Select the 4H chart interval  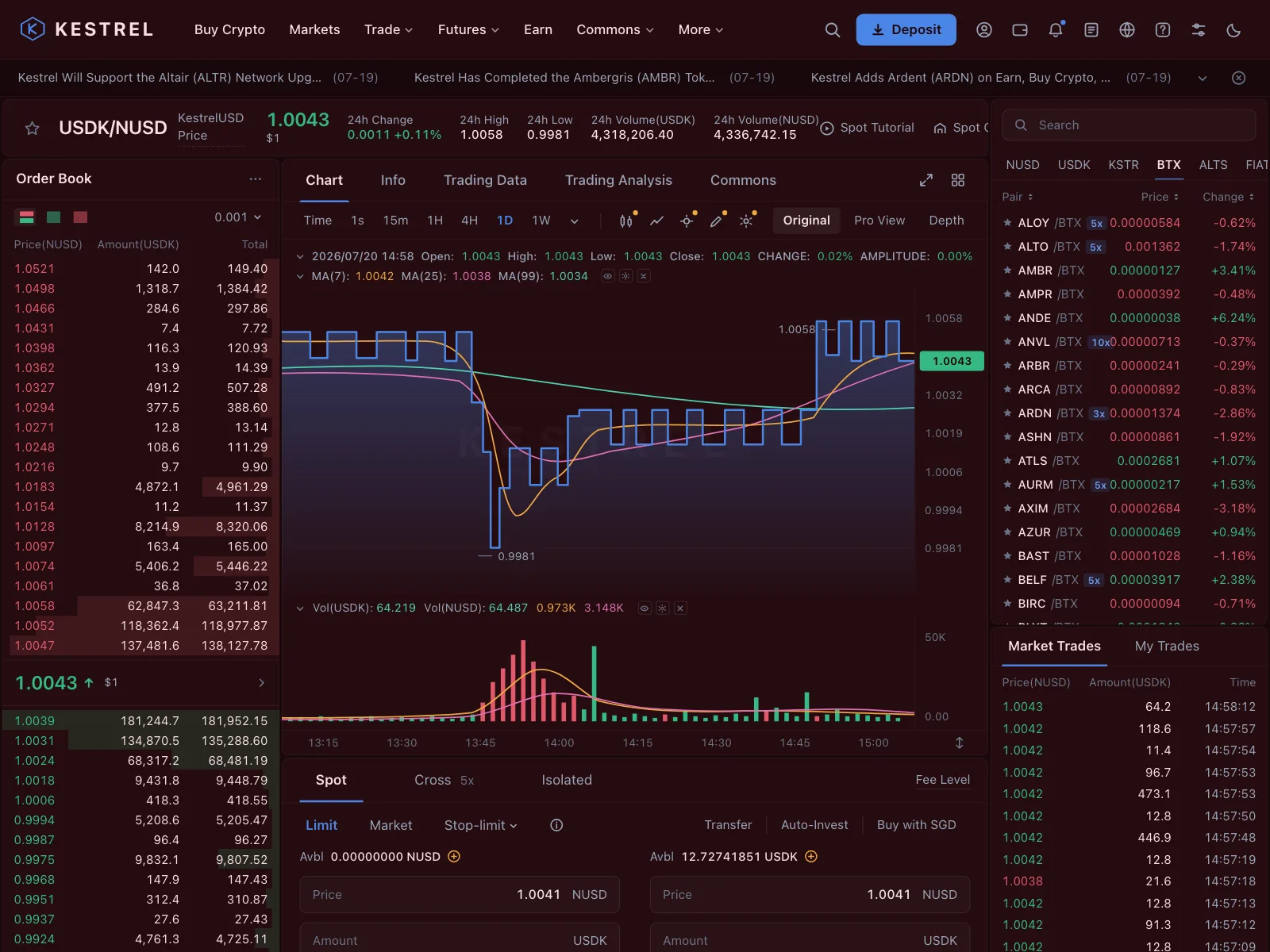pyautogui.click(x=470, y=221)
